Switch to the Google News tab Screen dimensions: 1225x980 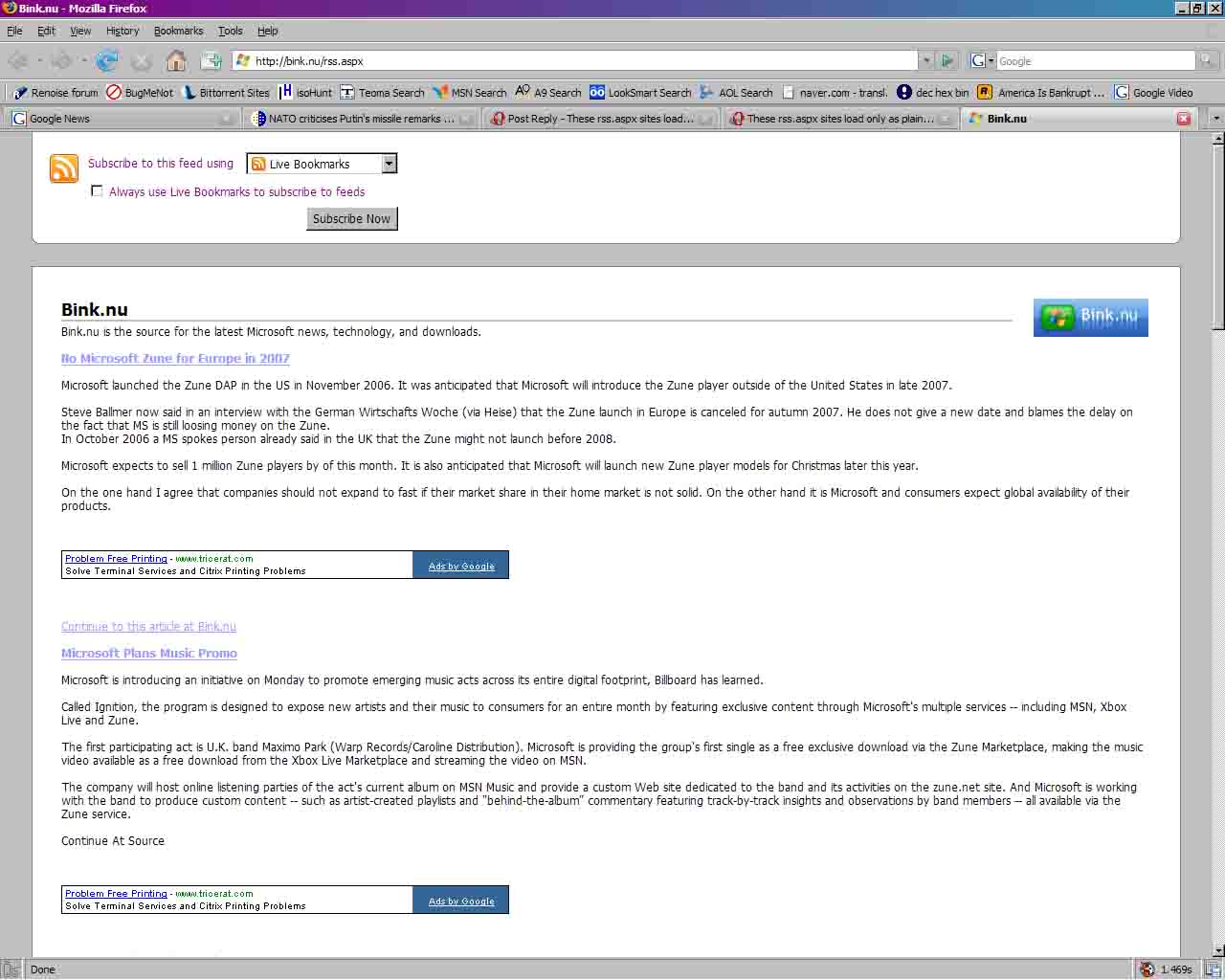(x=122, y=119)
